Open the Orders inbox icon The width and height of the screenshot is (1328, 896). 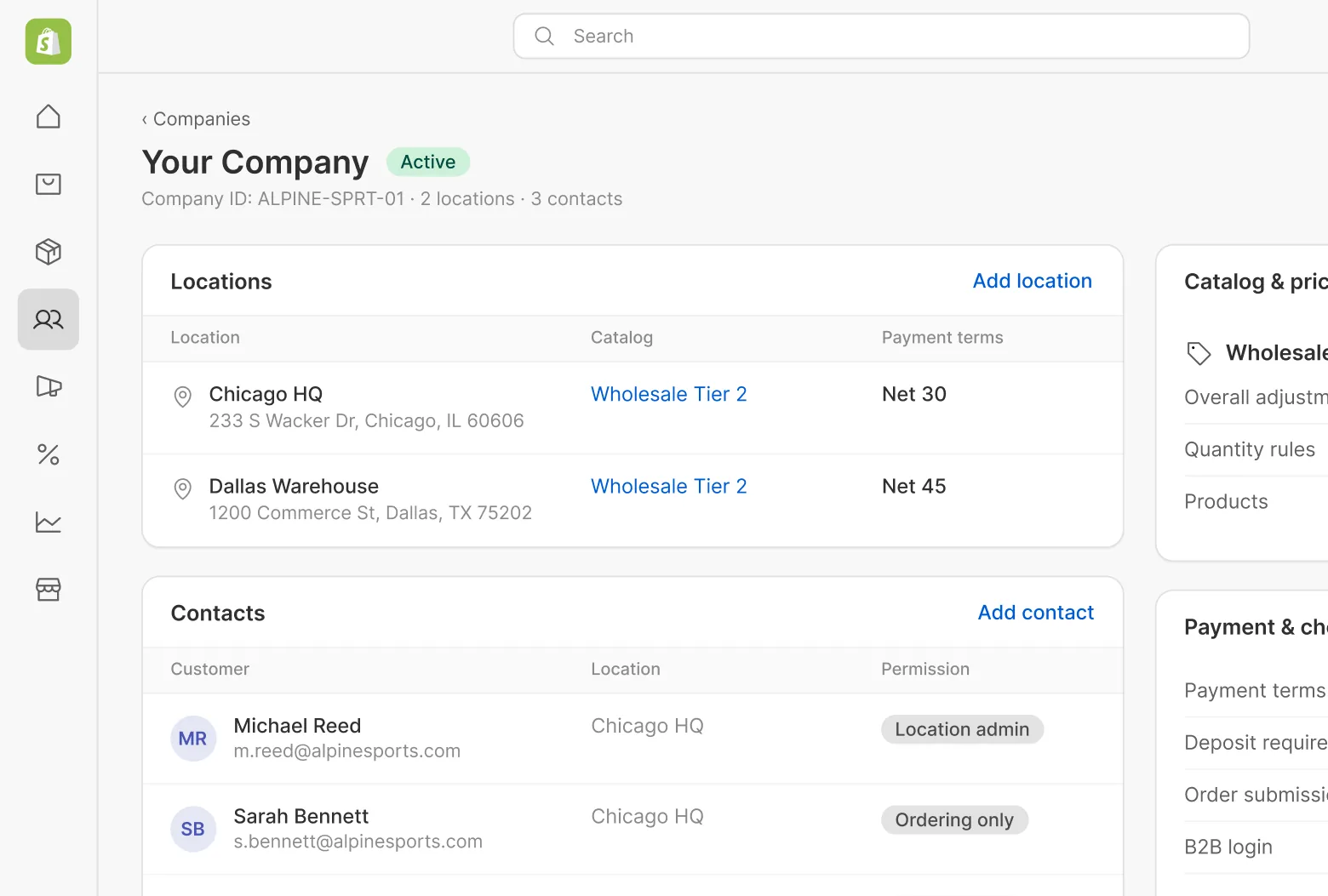click(49, 184)
